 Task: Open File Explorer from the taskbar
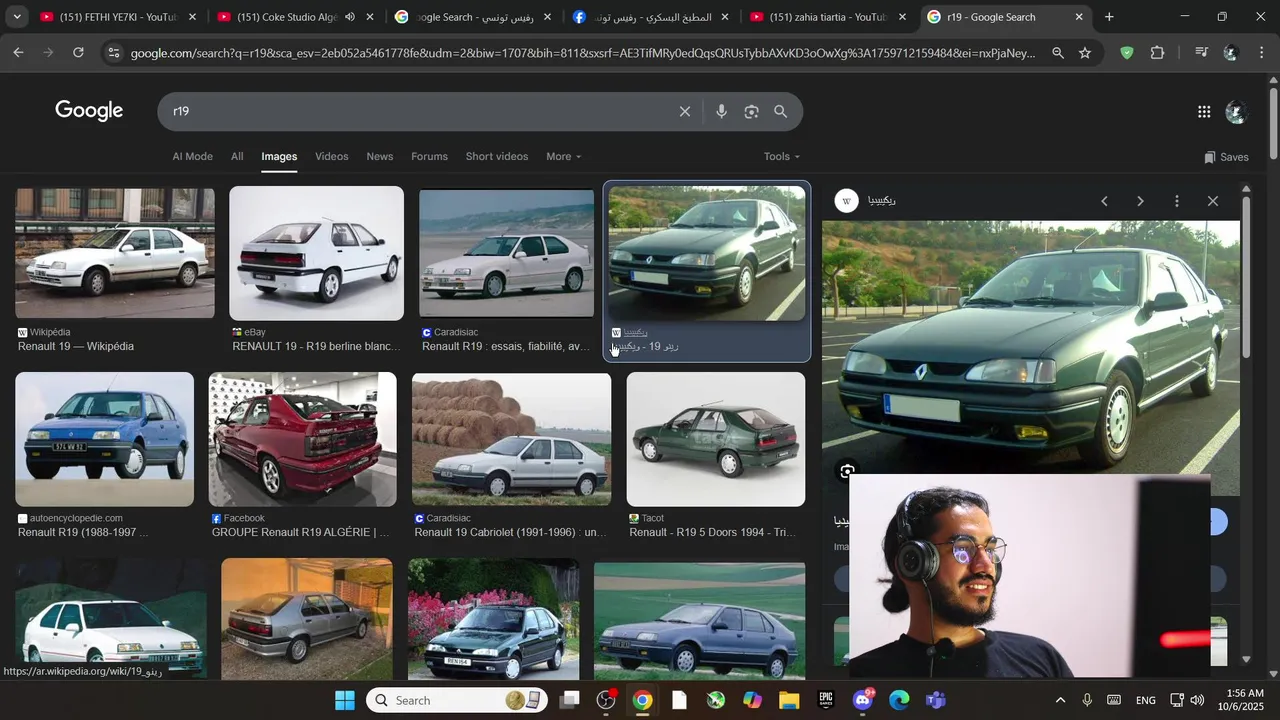789,700
